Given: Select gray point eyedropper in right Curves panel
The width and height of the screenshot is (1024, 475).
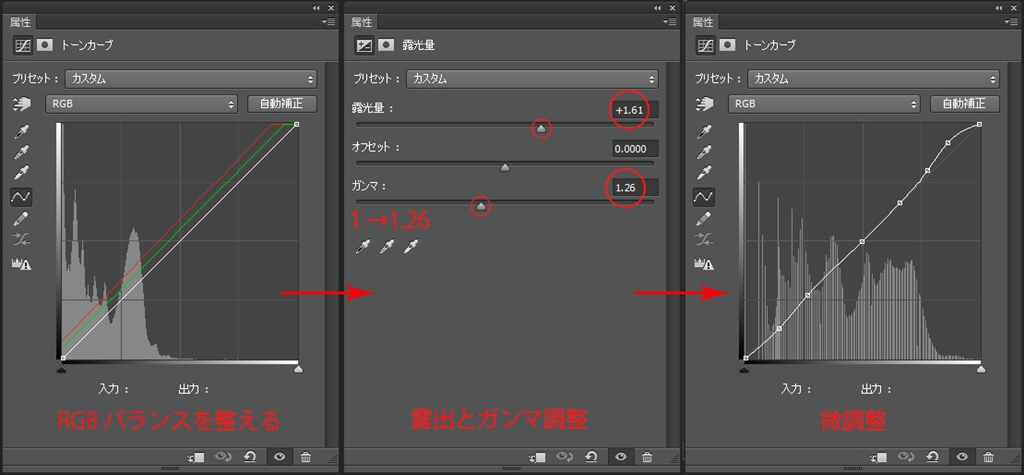Looking at the screenshot, I should click(x=705, y=154).
